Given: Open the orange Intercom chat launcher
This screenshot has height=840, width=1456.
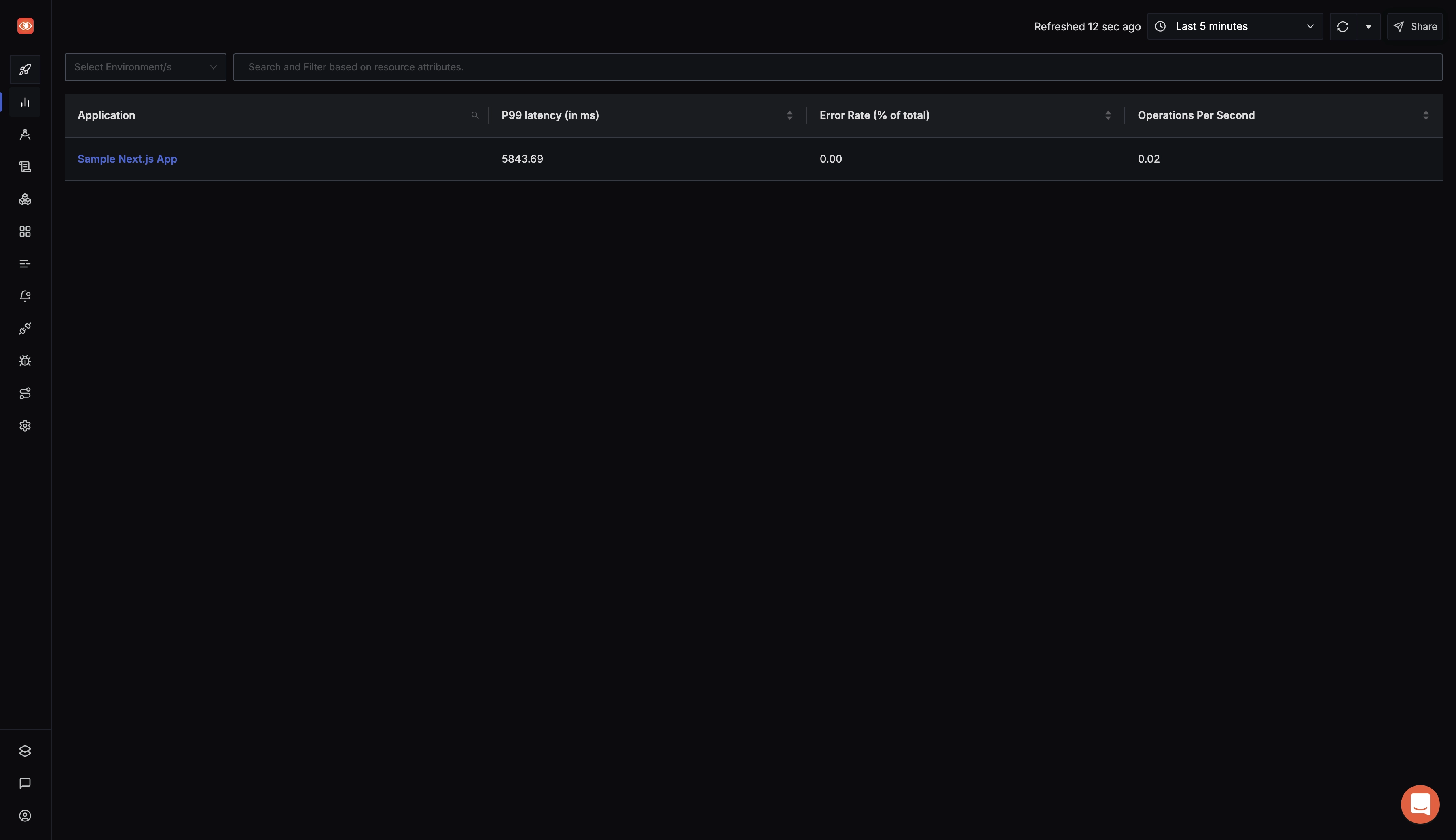Looking at the screenshot, I should pyautogui.click(x=1420, y=804).
